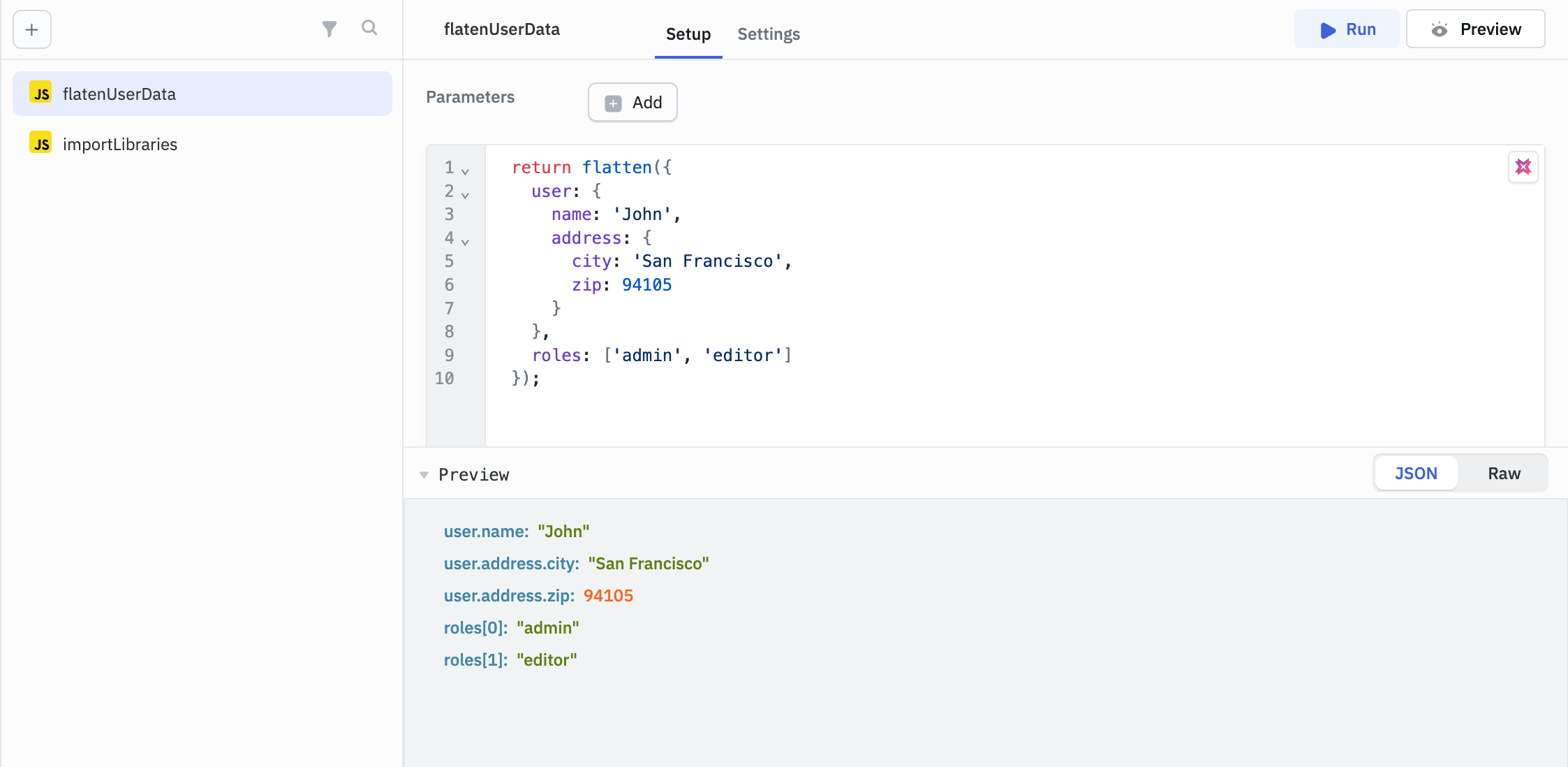Click the plus icon to create query
Screen dimensions: 1568x767
point(31,29)
